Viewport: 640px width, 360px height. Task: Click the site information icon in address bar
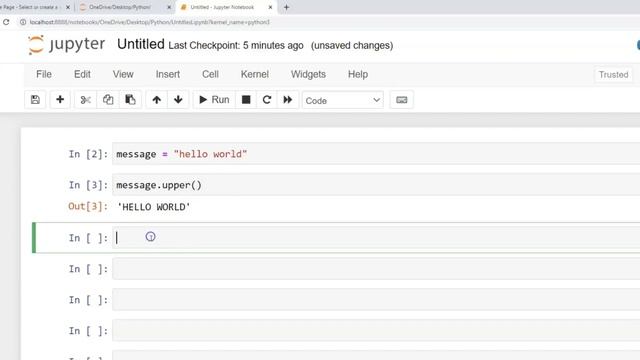23,22
